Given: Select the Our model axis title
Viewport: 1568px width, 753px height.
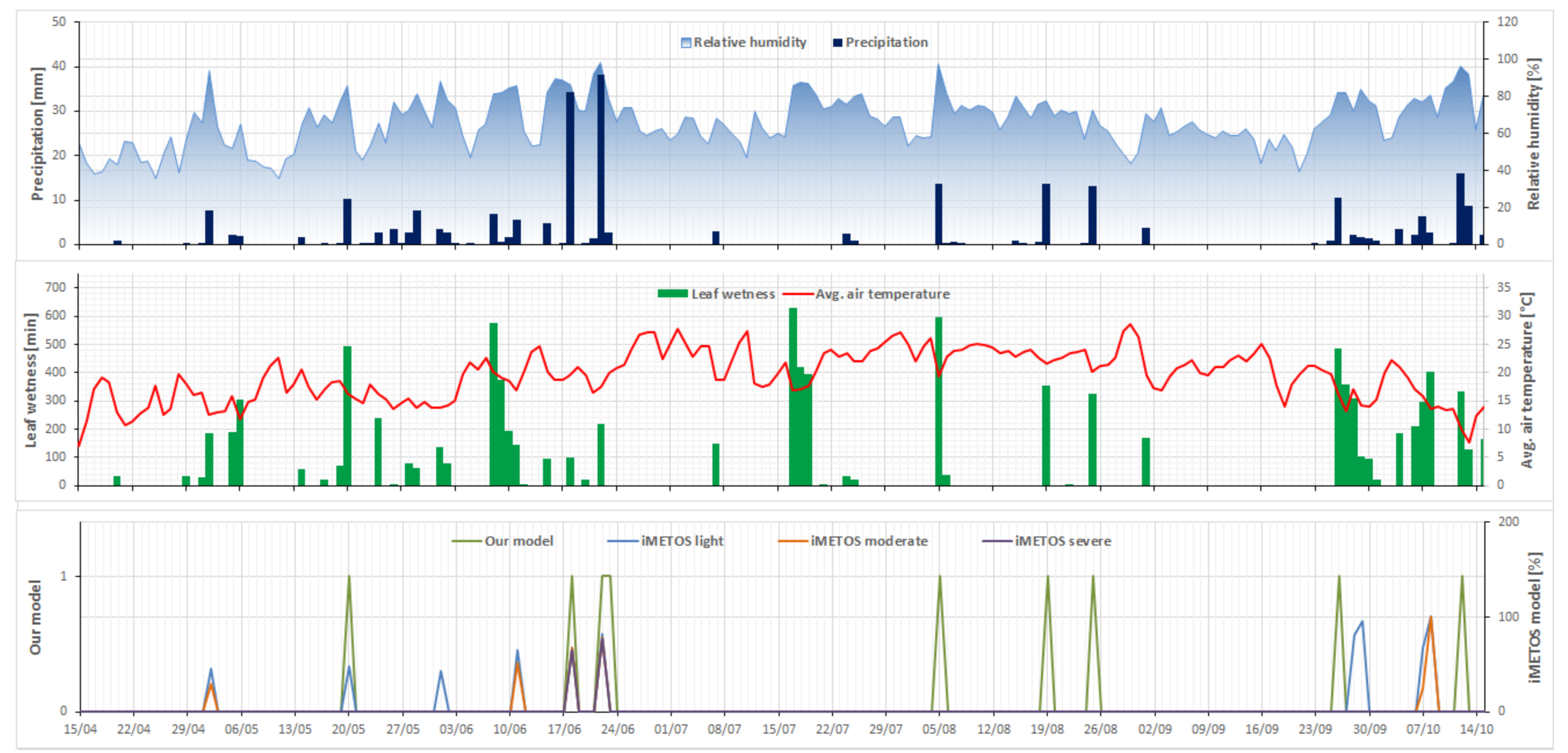Looking at the screenshot, I should pos(35,617).
